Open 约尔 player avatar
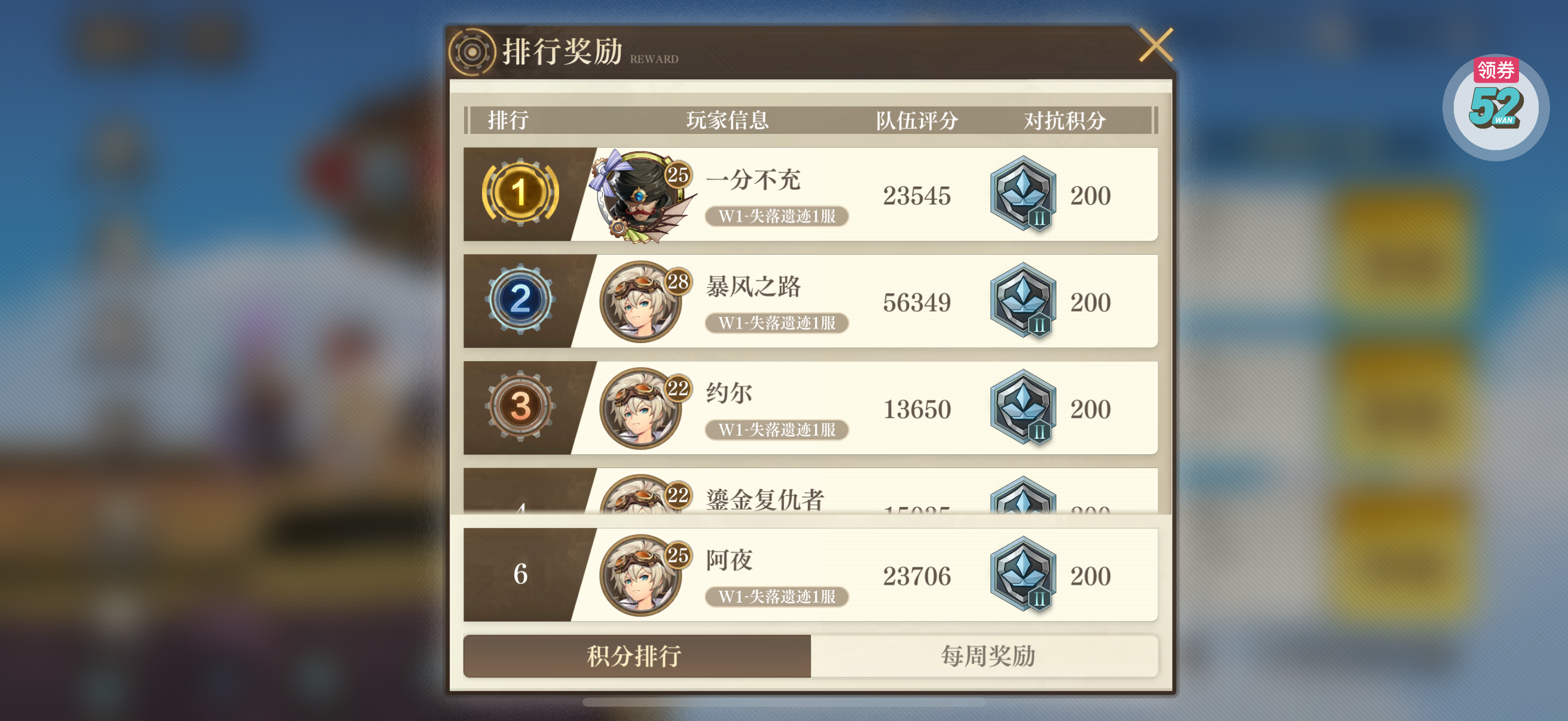 point(642,408)
